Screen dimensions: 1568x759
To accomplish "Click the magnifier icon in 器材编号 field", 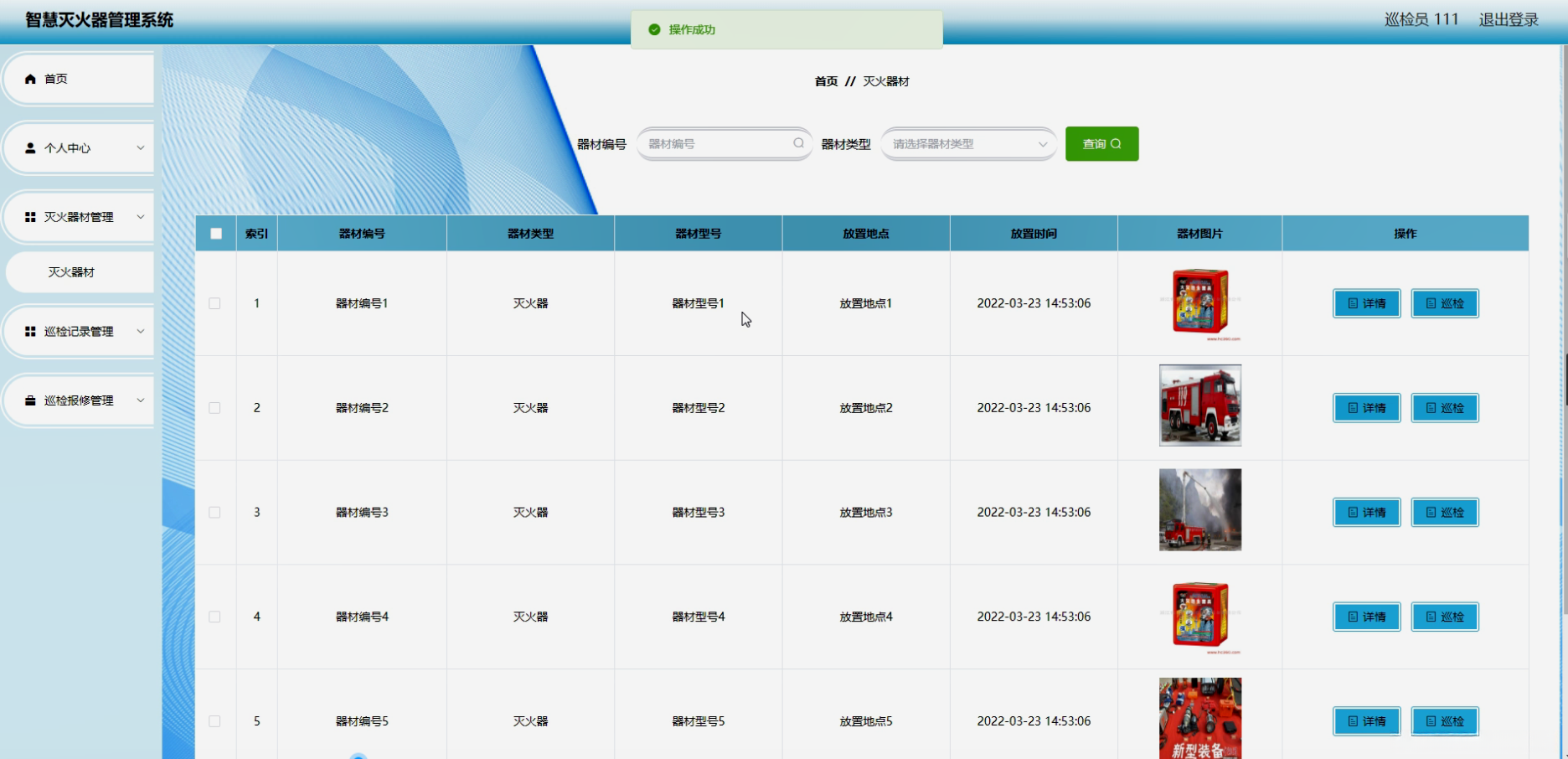I will (798, 143).
